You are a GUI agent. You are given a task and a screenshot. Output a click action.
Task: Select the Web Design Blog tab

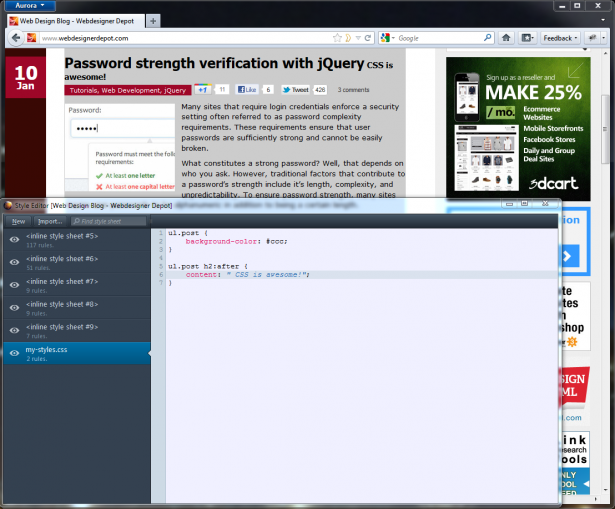[x=76, y=21]
